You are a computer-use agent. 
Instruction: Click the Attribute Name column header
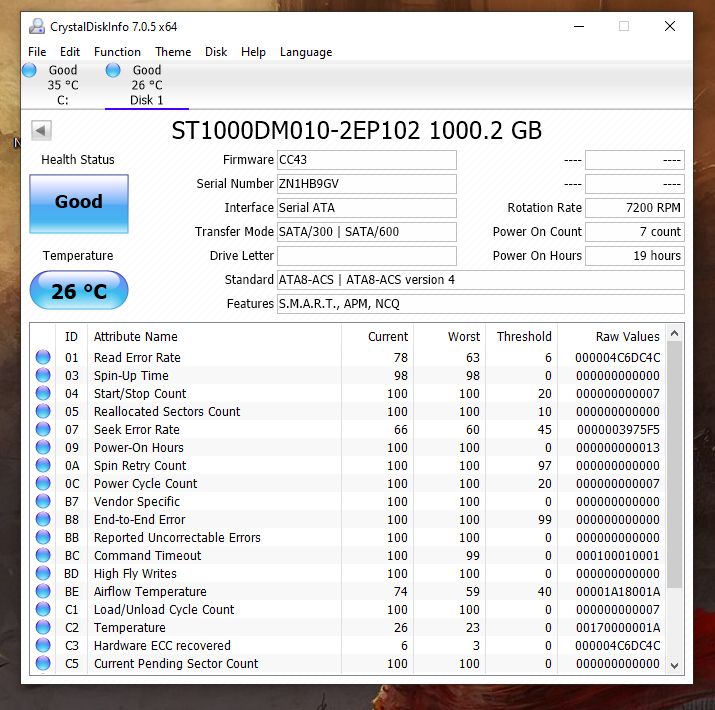pos(135,337)
